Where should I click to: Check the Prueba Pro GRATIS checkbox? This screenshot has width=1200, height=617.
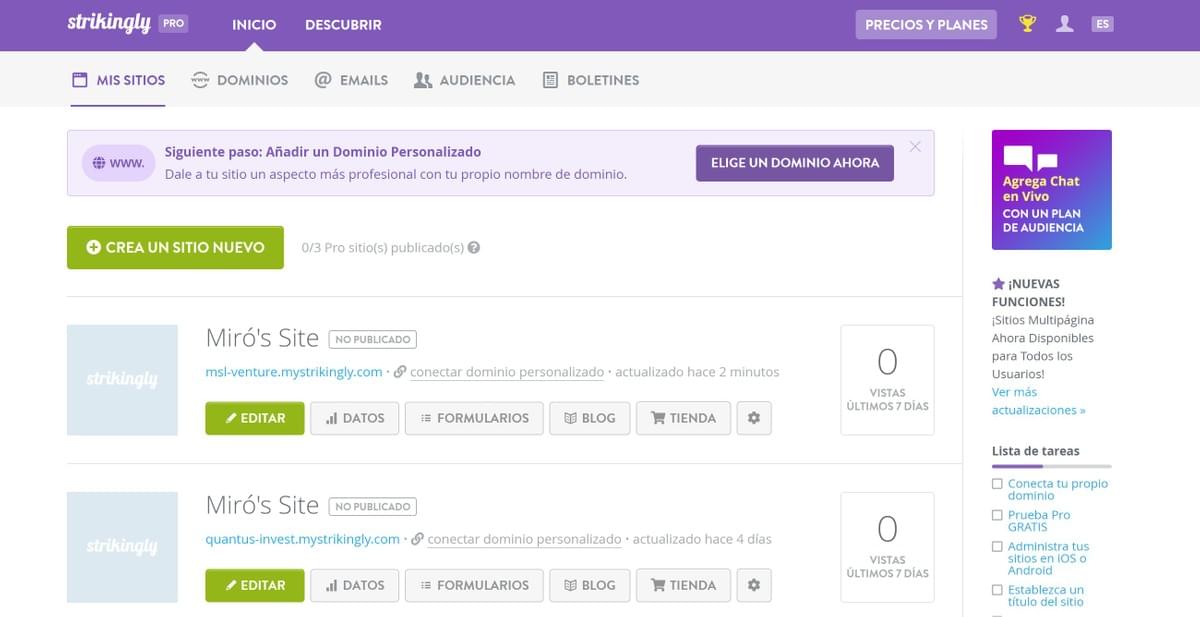tap(997, 515)
